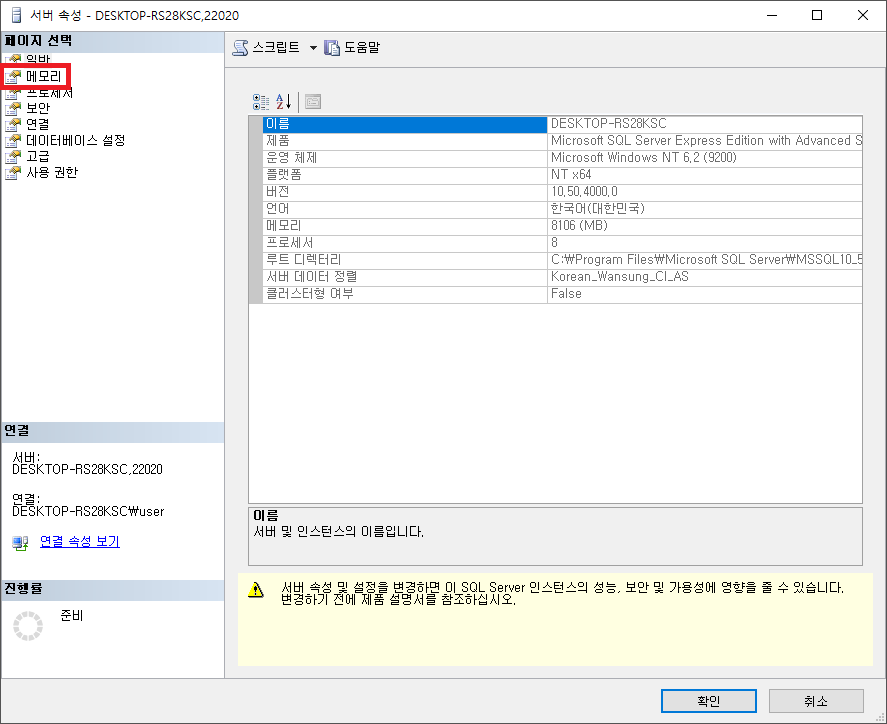Viewport: 887px width, 724px height.
Task: Open the 스크립트 dropdown arrow
Action: point(313,48)
